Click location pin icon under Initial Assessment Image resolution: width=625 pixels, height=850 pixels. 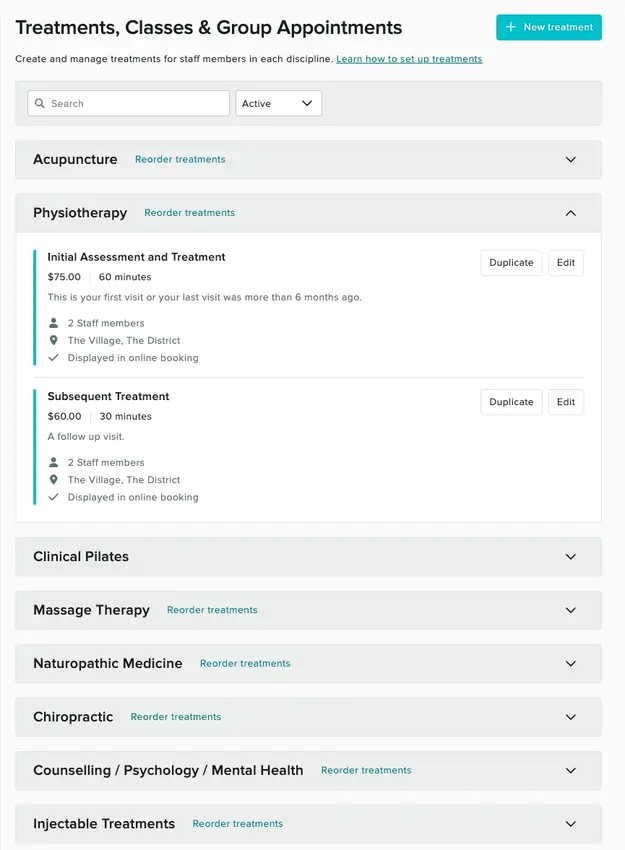53,340
